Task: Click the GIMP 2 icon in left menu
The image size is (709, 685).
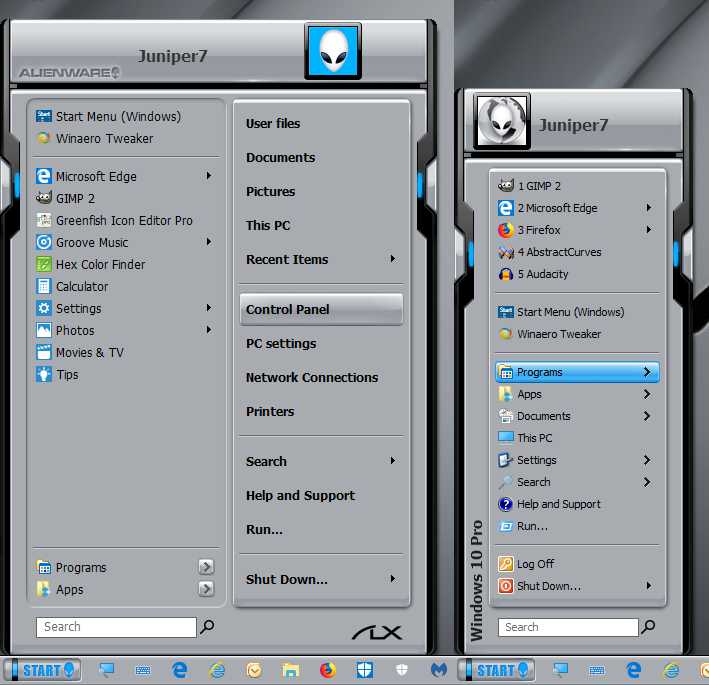Action: pyautogui.click(x=44, y=198)
